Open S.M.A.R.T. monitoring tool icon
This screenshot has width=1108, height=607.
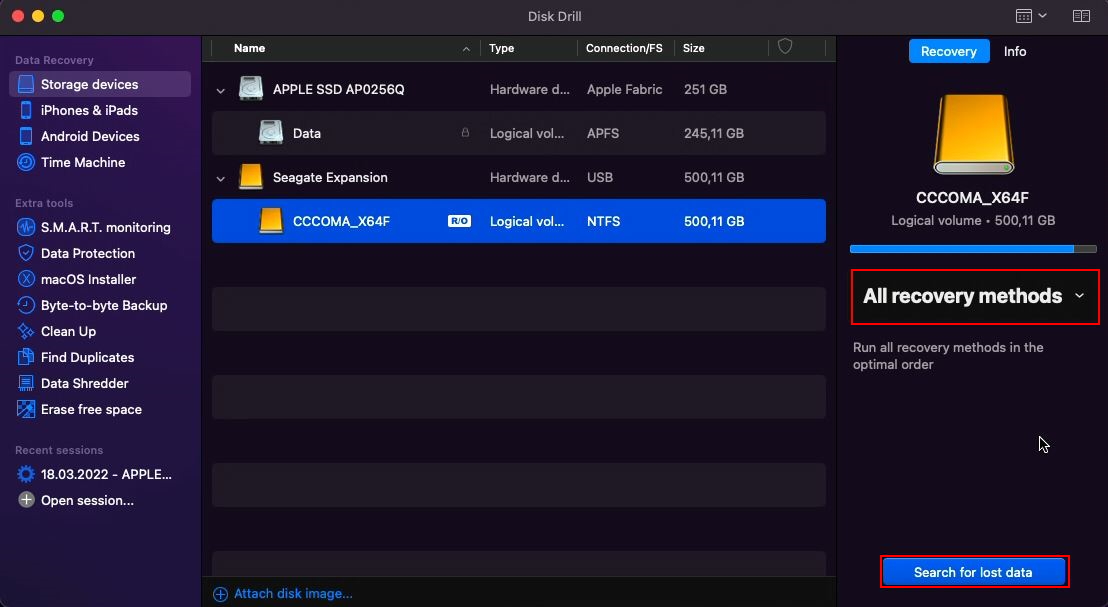tap(26, 228)
